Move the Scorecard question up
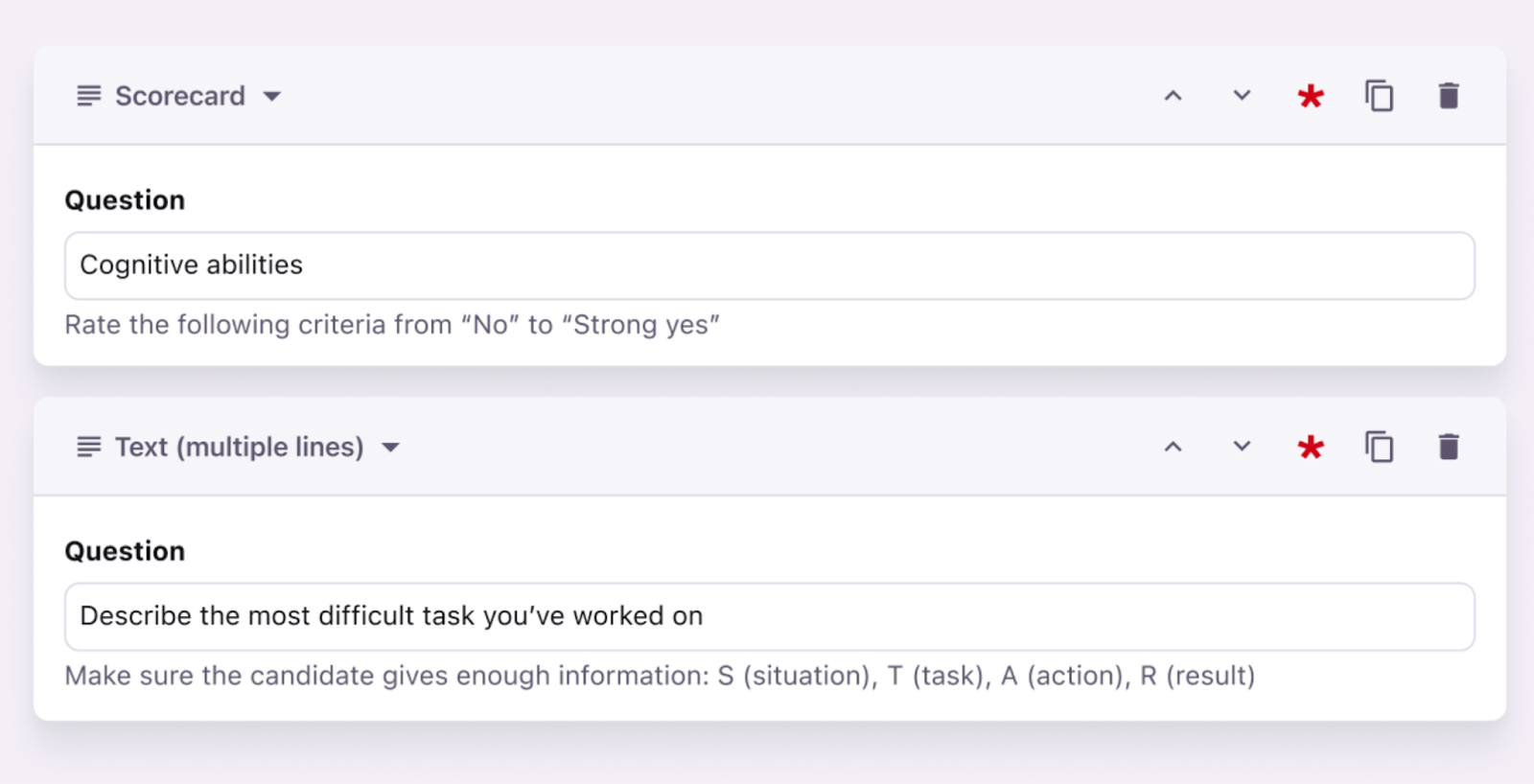The width and height of the screenshot is (1534, 784). 1173,96
